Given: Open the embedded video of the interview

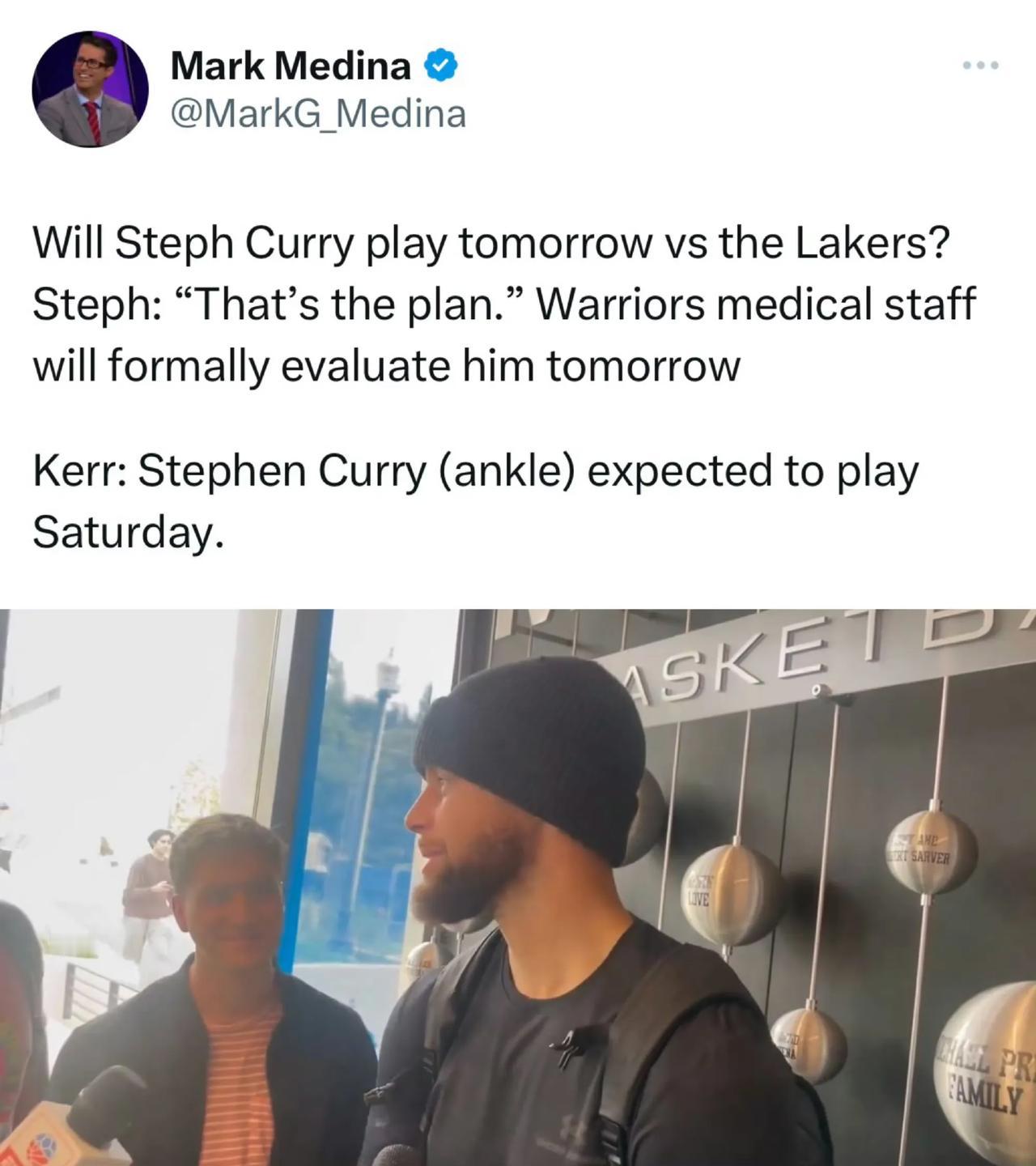Looking at the screenshot, I should tap(518, 887).
